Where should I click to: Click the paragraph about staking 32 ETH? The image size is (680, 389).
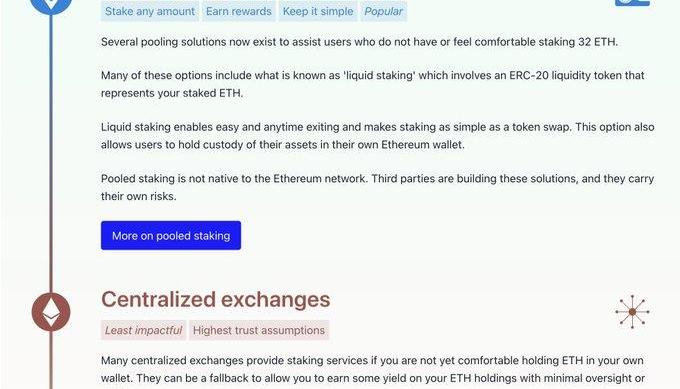(359, 42)
